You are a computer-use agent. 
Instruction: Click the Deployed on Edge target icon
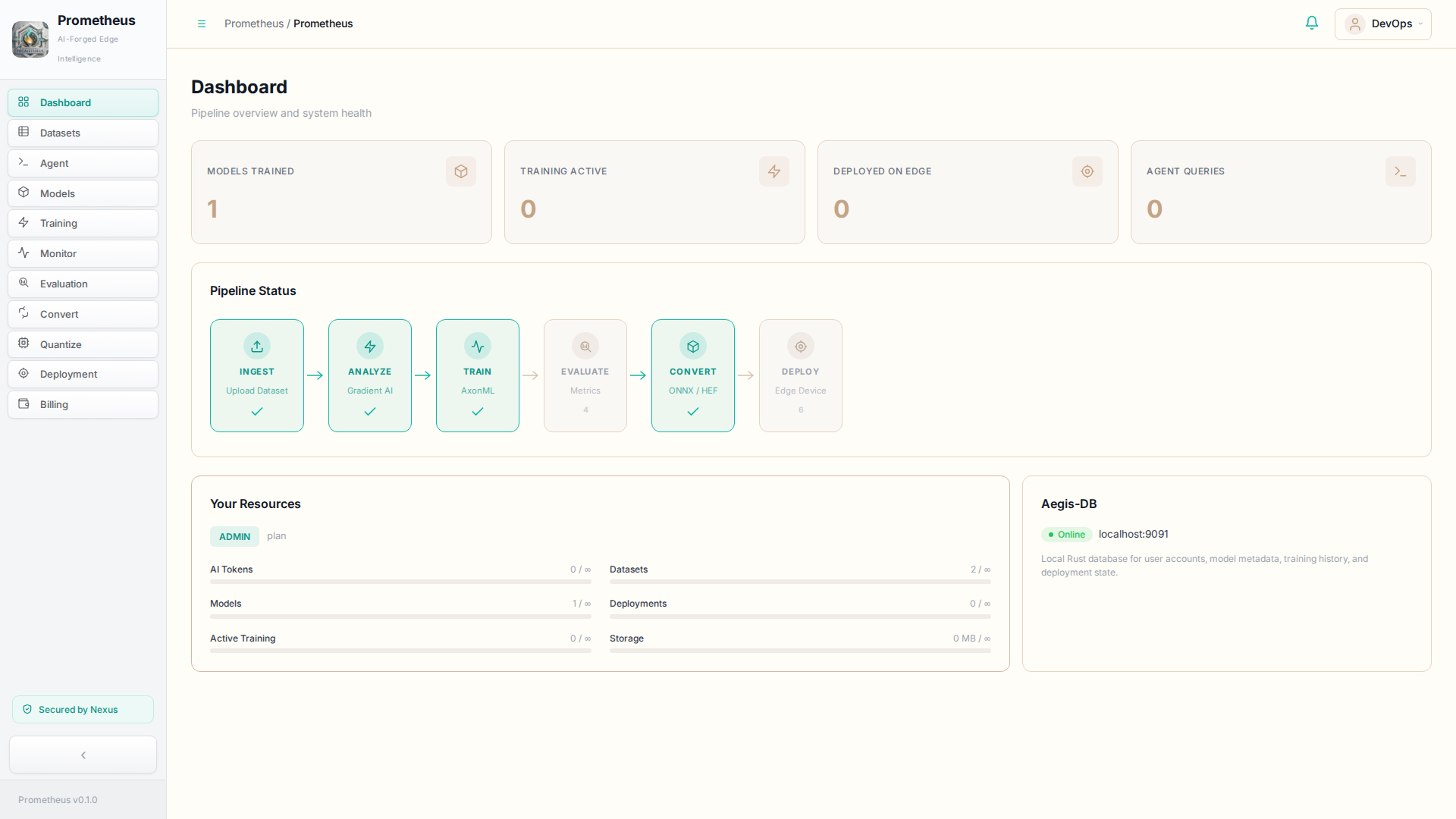point(1087,171)
